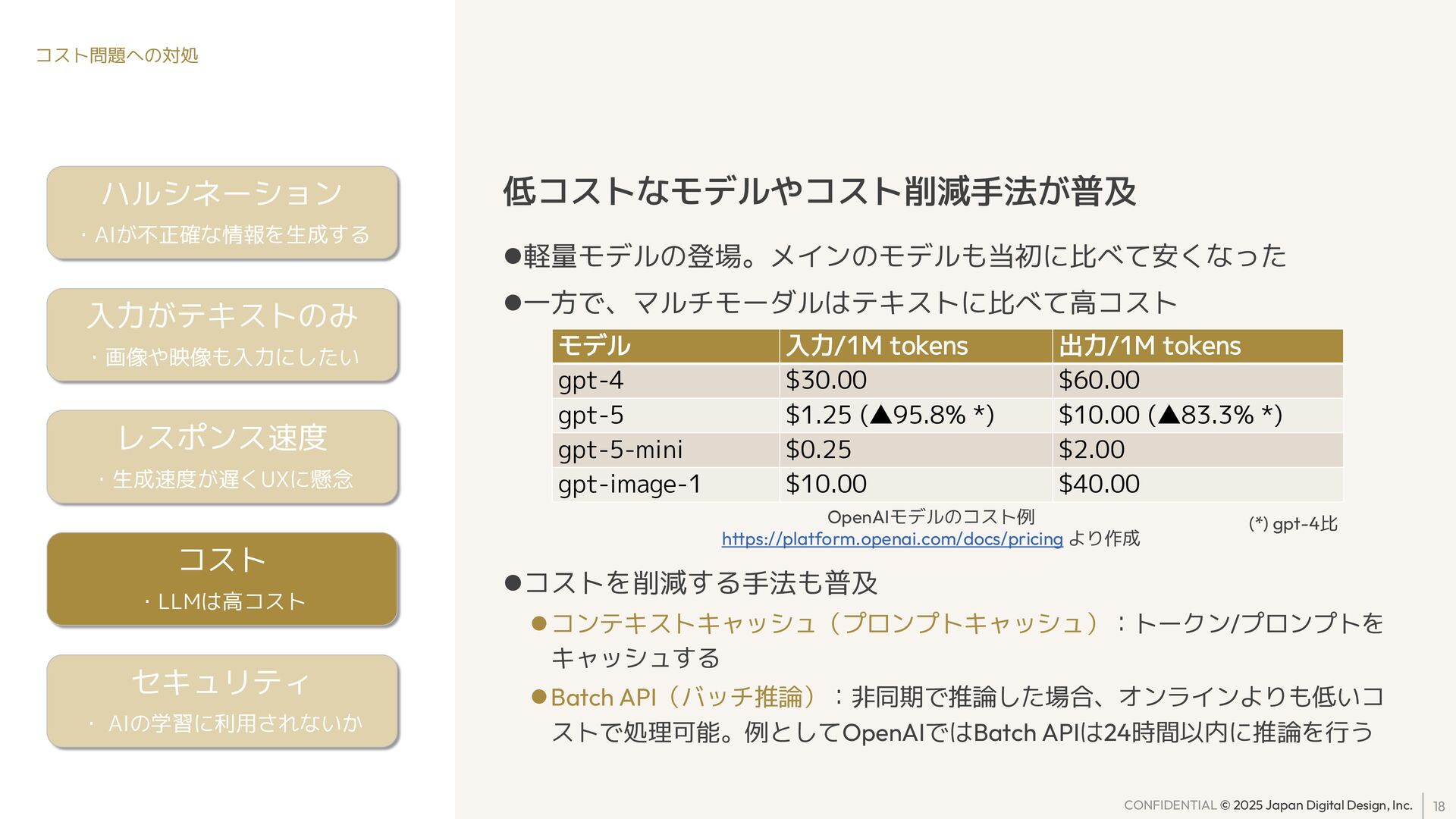The height and width of the screenshot is (819, 1456).
Task: Click the gold コンテキストキャッシュ term
Action: (824, 623)
